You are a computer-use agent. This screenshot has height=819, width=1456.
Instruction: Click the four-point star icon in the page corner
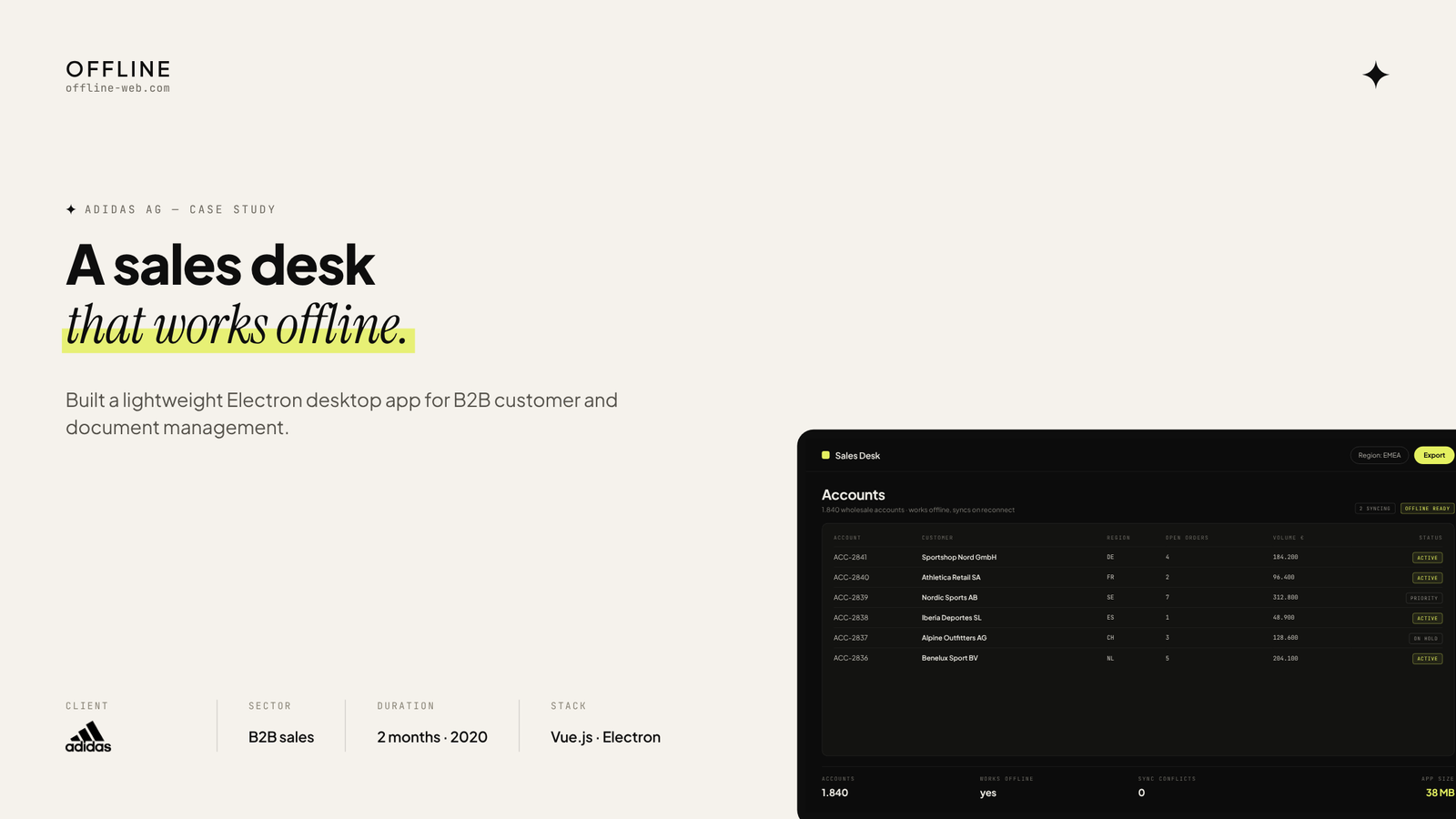point(1376,75)
